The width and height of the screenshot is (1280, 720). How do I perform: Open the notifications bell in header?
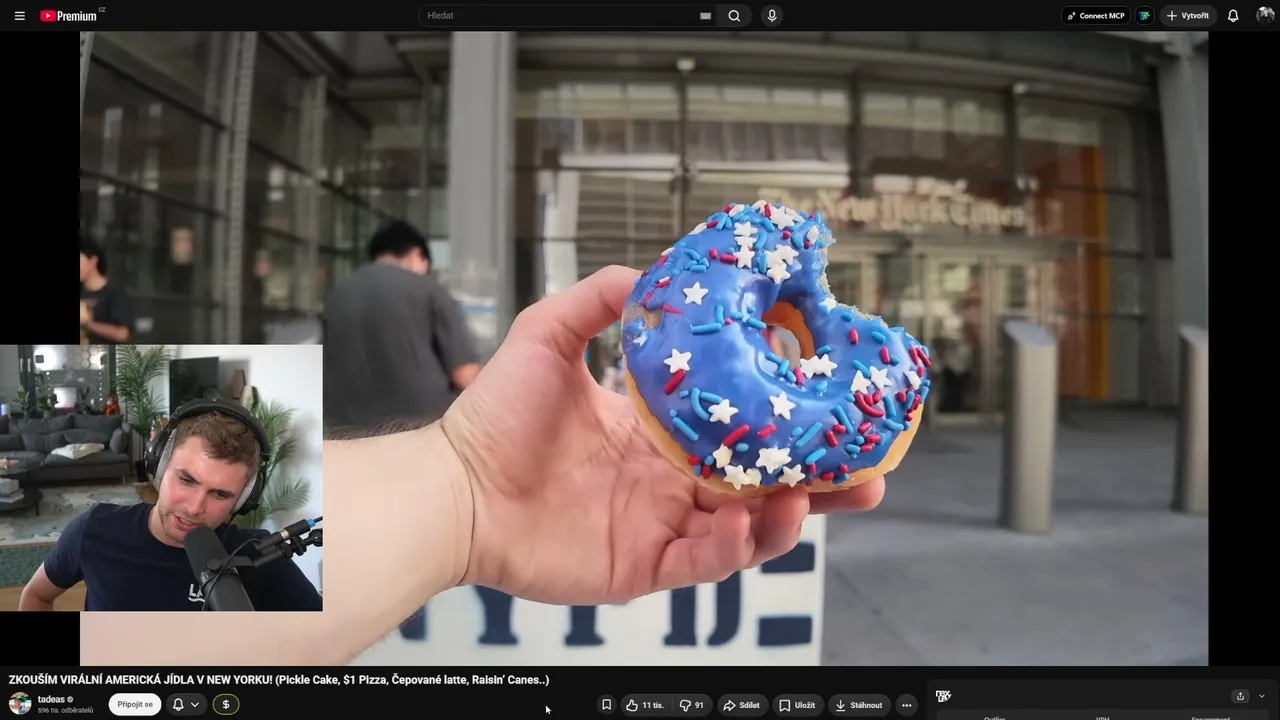click(x=1233, y=16)
